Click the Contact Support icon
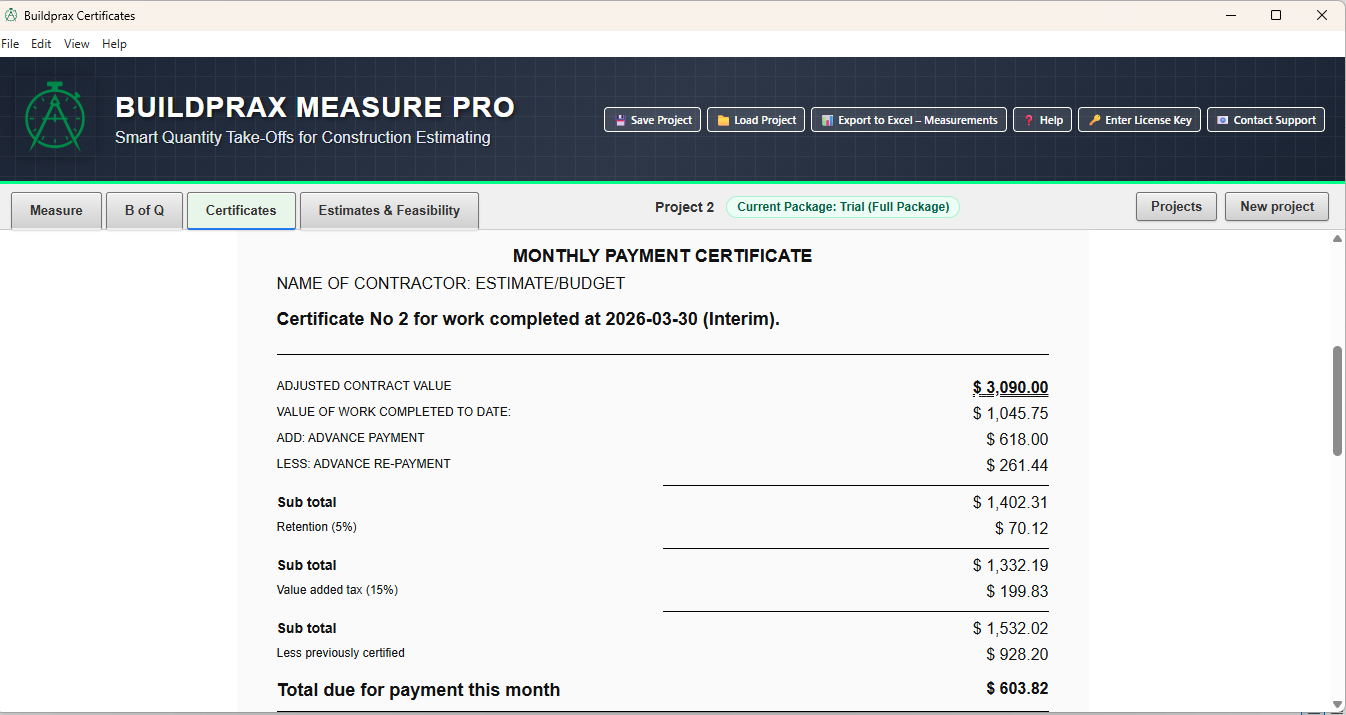The image size is (1346, 715). point(1222,120)
